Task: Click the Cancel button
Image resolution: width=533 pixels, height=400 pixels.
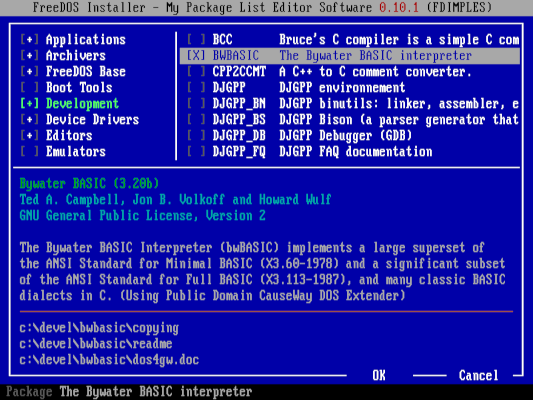Action: (x=479, y=375)
